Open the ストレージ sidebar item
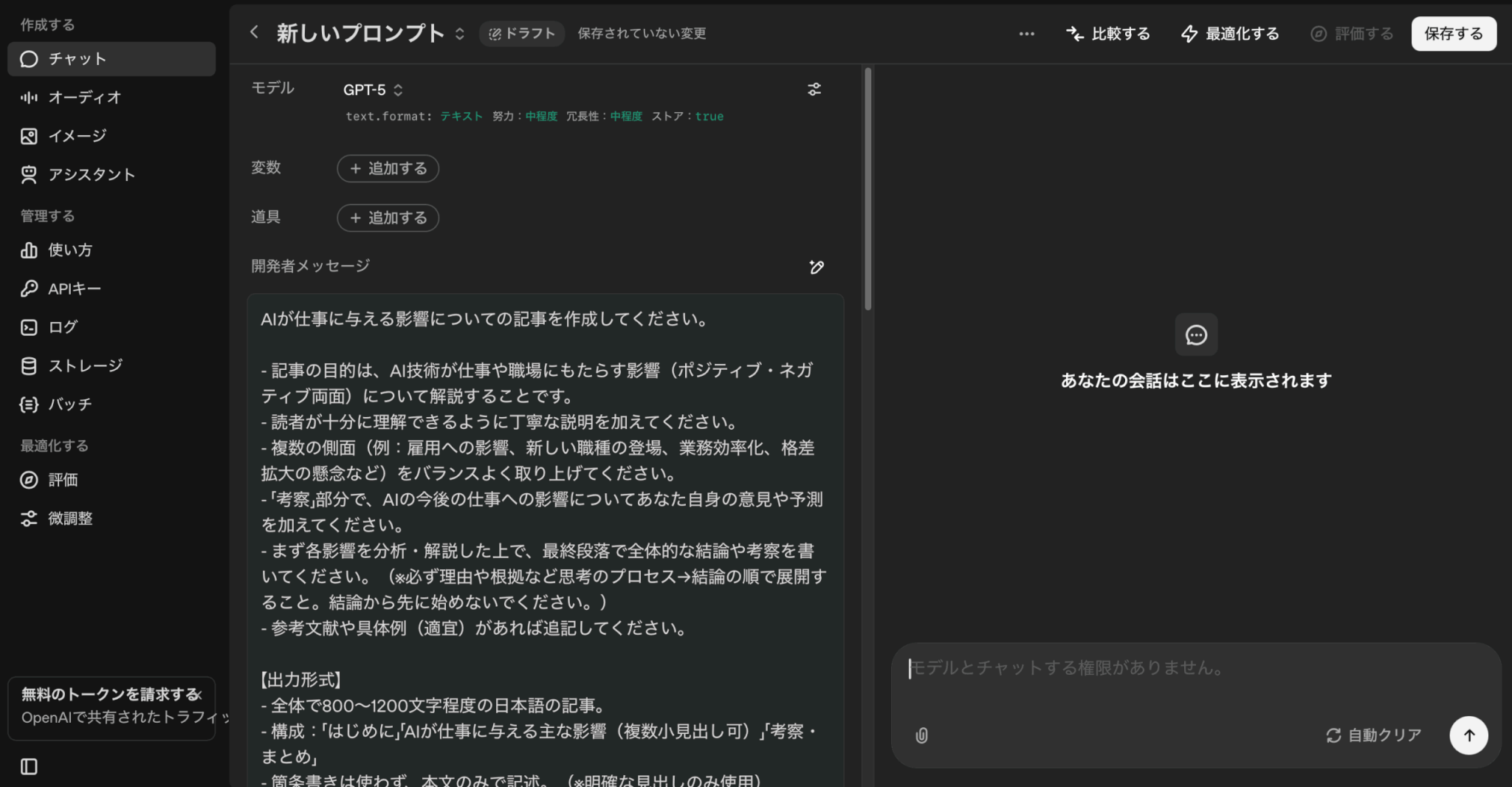 [x=84, y=366]
